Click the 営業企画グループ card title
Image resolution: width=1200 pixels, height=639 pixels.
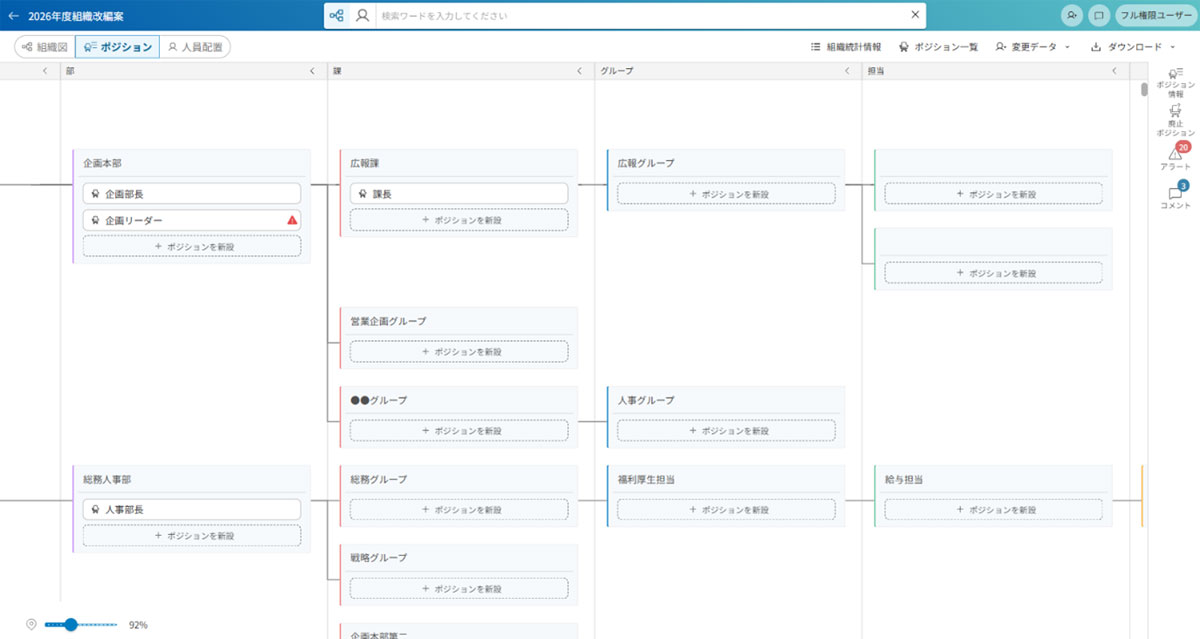(388, 321)
